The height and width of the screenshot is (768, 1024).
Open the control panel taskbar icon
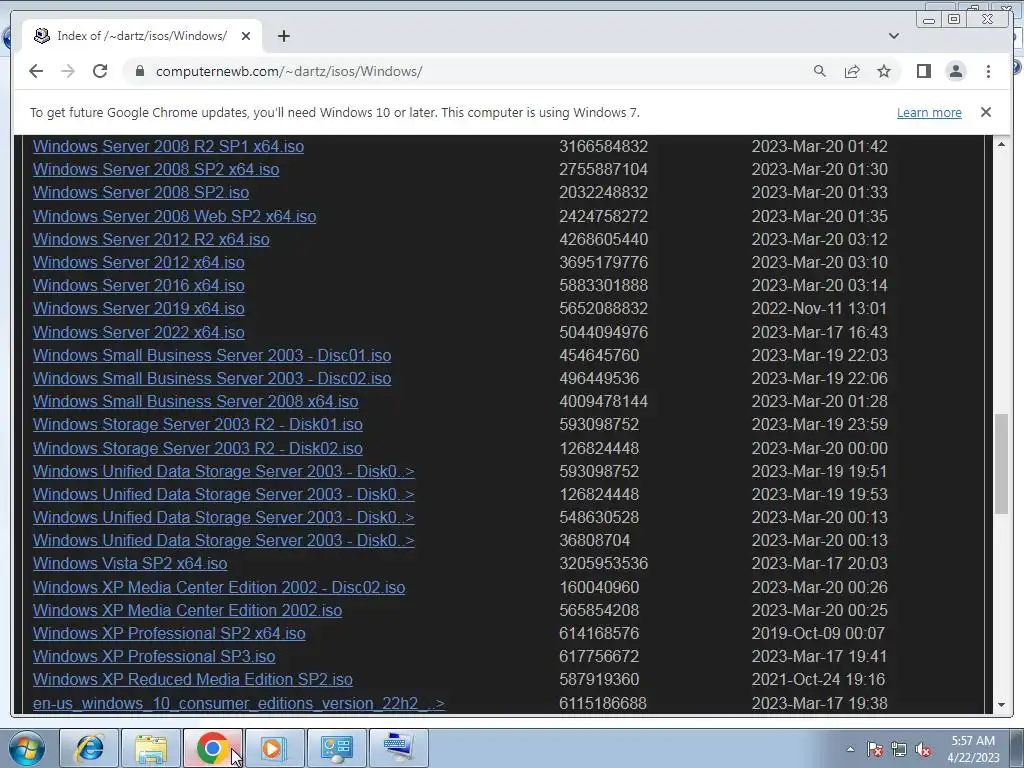(x=336, y=748)
